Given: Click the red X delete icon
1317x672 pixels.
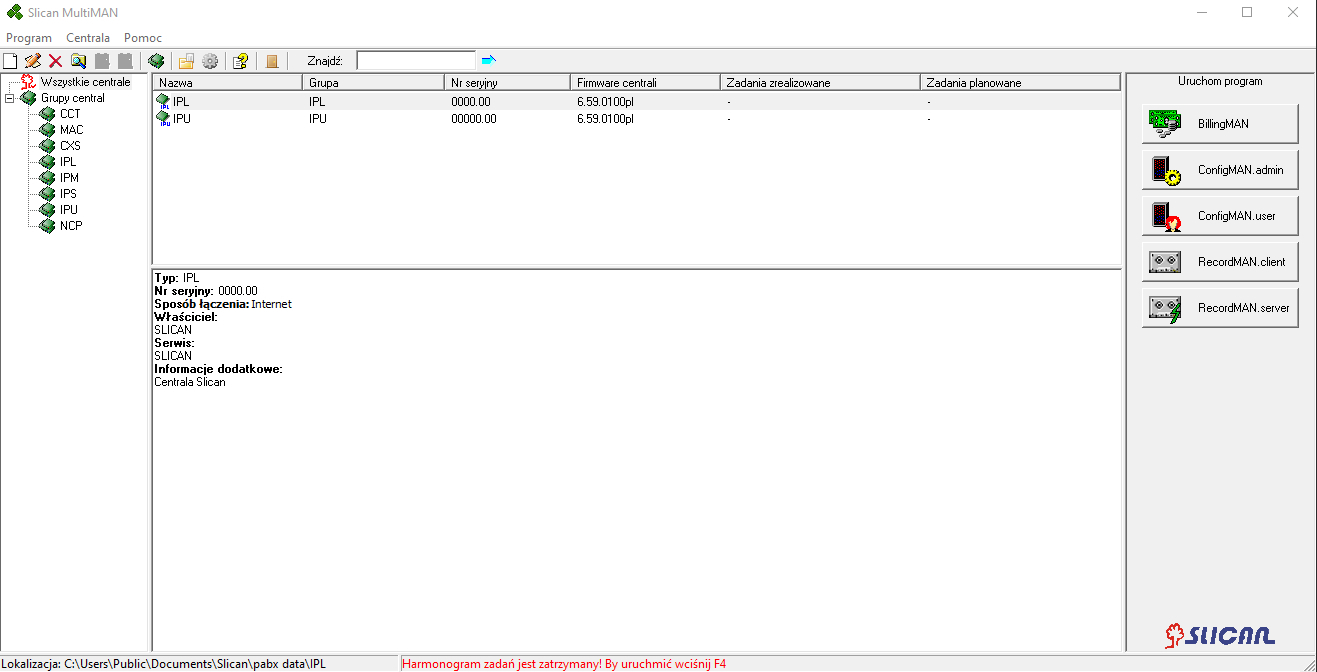Looking at the screenshot, I should point(56,61).
